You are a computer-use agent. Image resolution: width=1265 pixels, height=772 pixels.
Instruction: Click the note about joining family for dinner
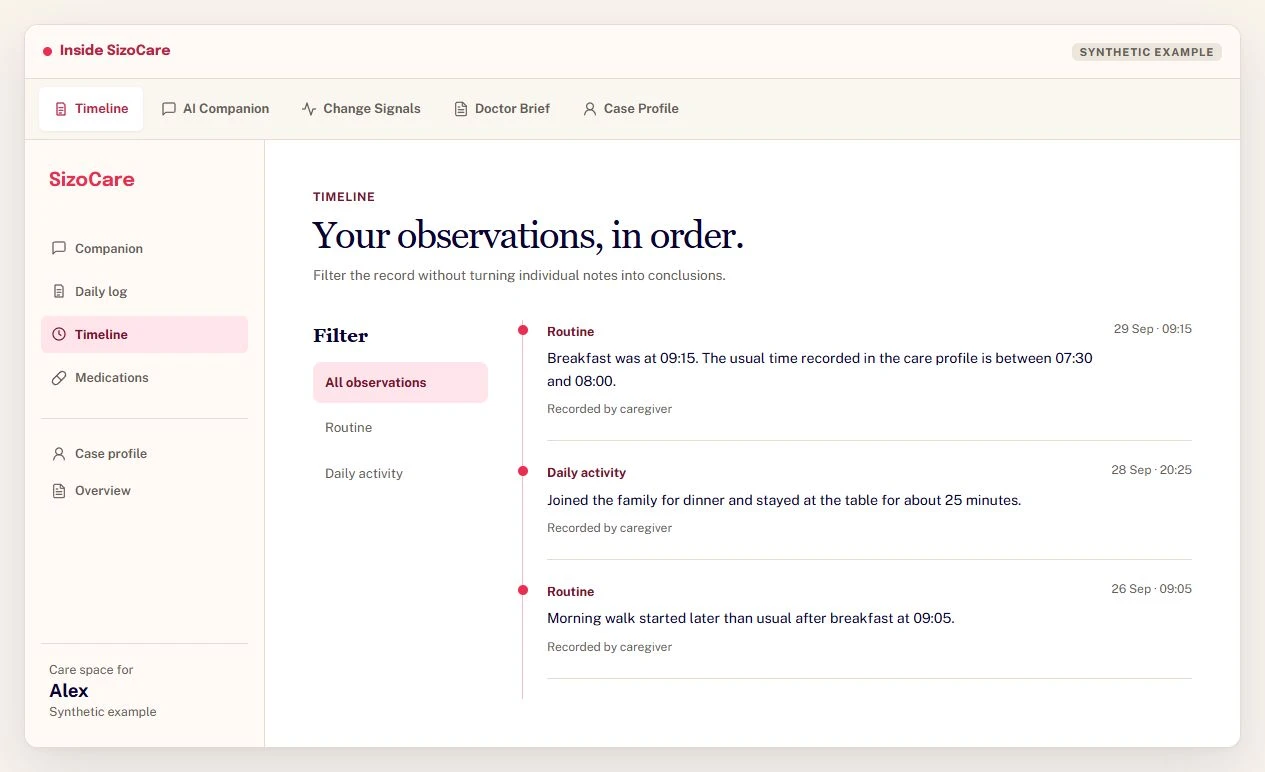coord(784,500)
